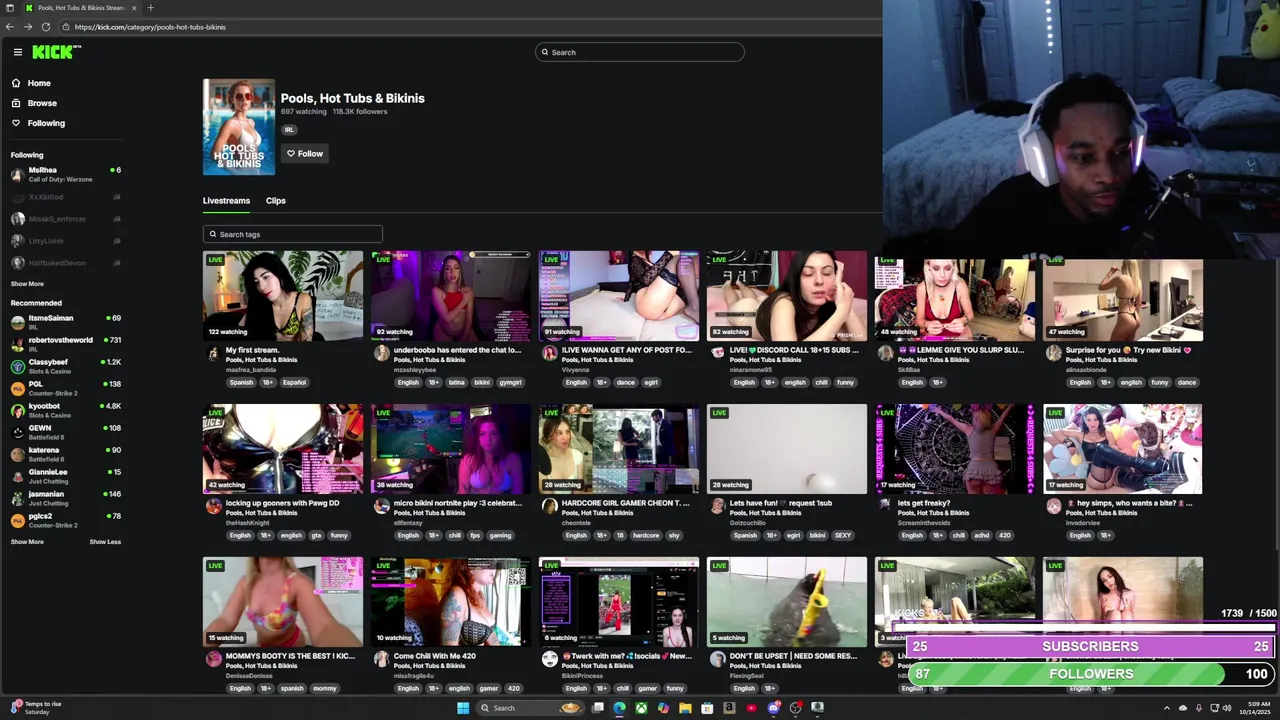The image size is (1280, 720).
Task: Click Vivyenna streamer avatar icon
Action: (549, 352)
